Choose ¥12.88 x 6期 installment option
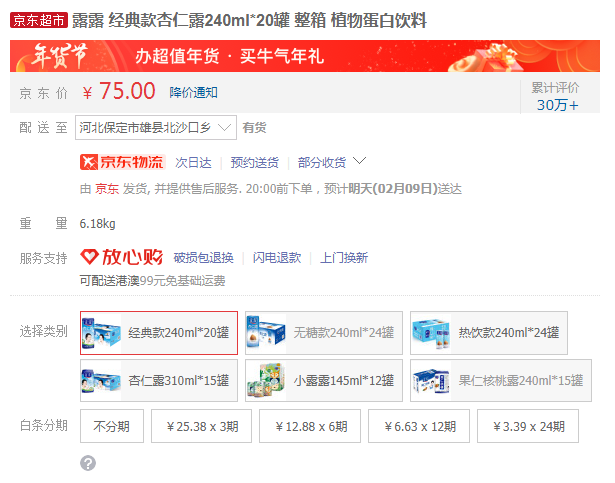 point(310,426)
